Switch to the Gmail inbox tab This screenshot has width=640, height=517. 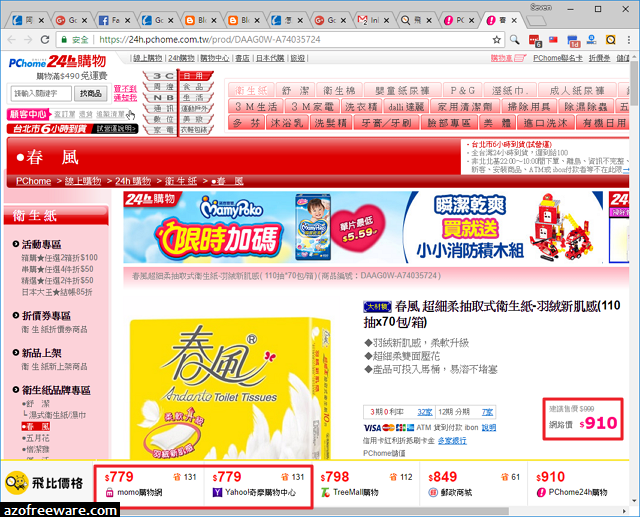click(374, 20)
